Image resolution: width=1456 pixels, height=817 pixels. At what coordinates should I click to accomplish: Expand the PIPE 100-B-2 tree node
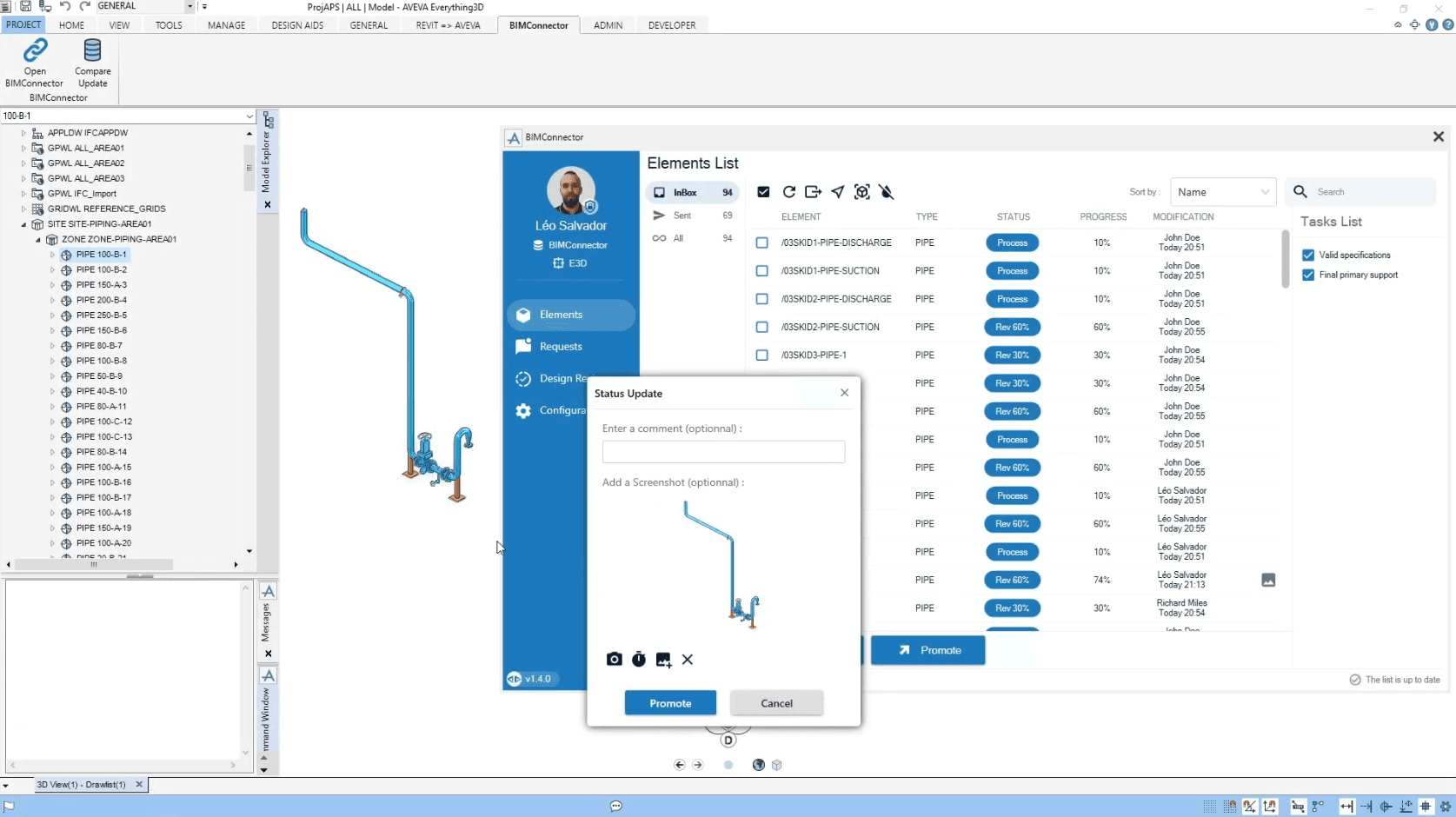point(52,270)
